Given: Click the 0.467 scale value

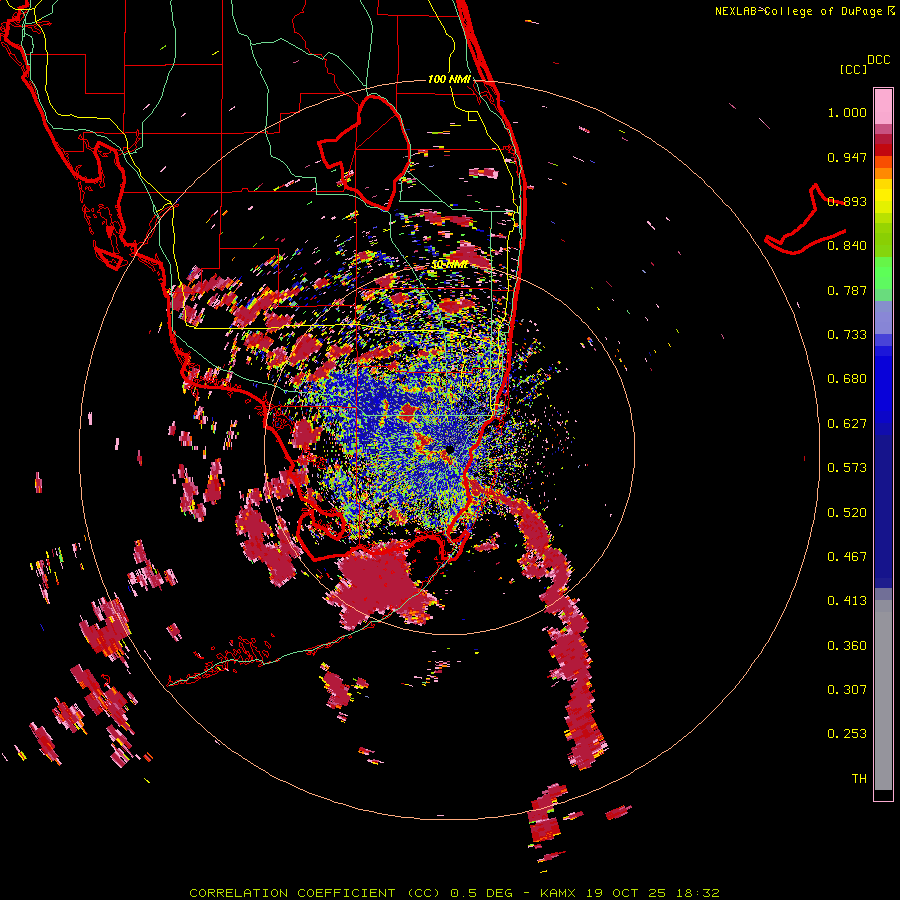Looking at the screenshot, I should tap(847, 557).
